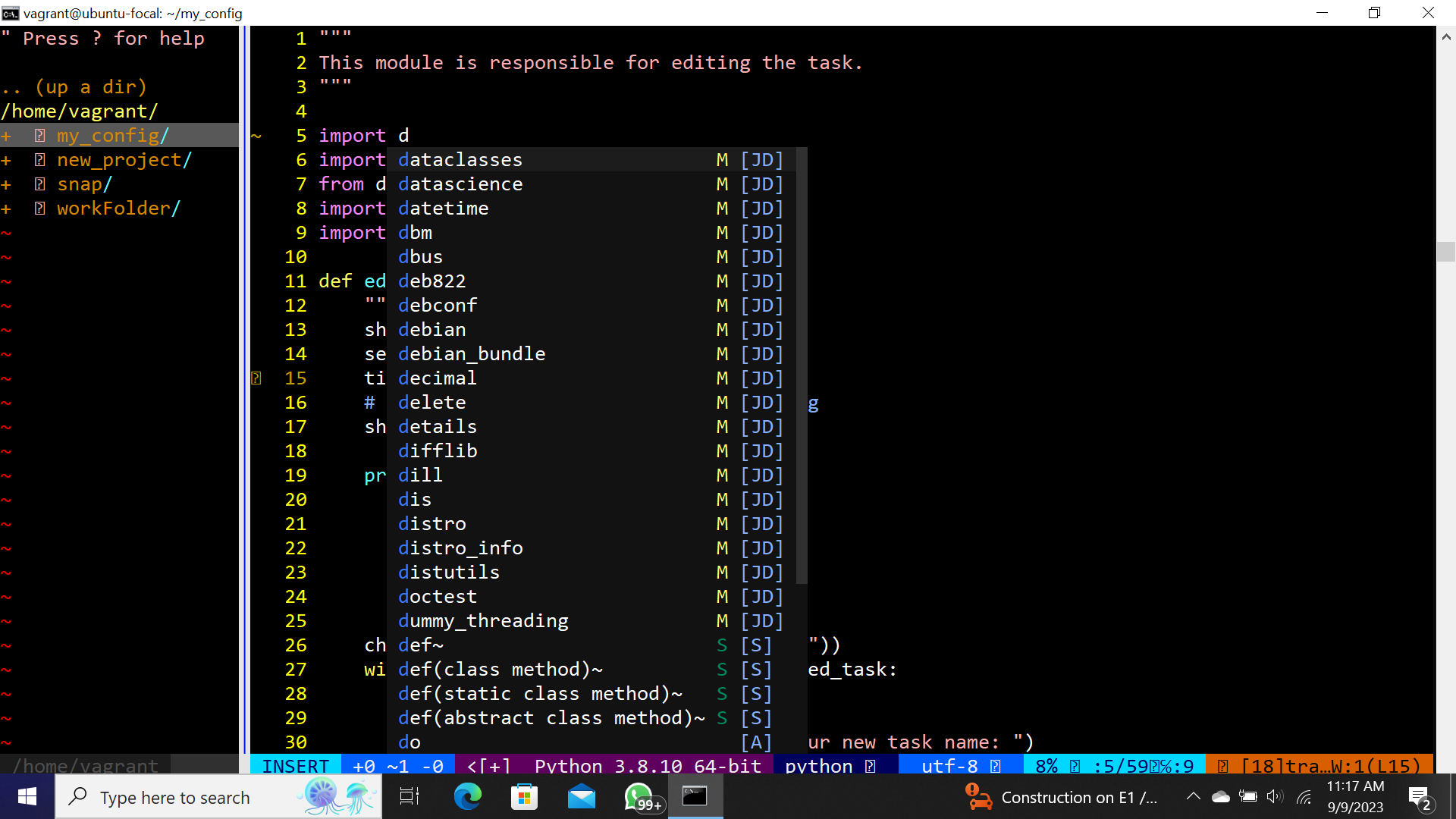
Task: Open Microsoft Store taskbar icon
Action: (524, 797)
